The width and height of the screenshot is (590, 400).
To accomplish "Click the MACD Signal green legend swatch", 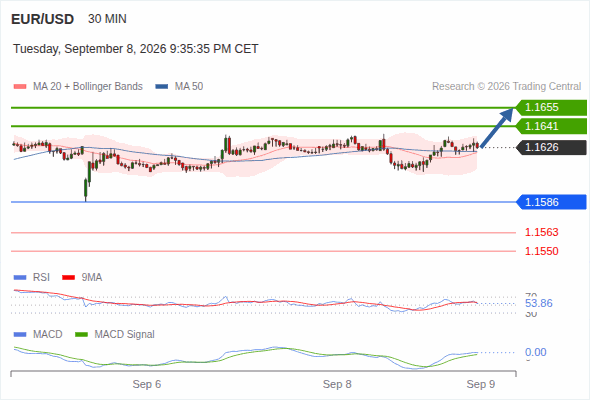I will (81, 335).
